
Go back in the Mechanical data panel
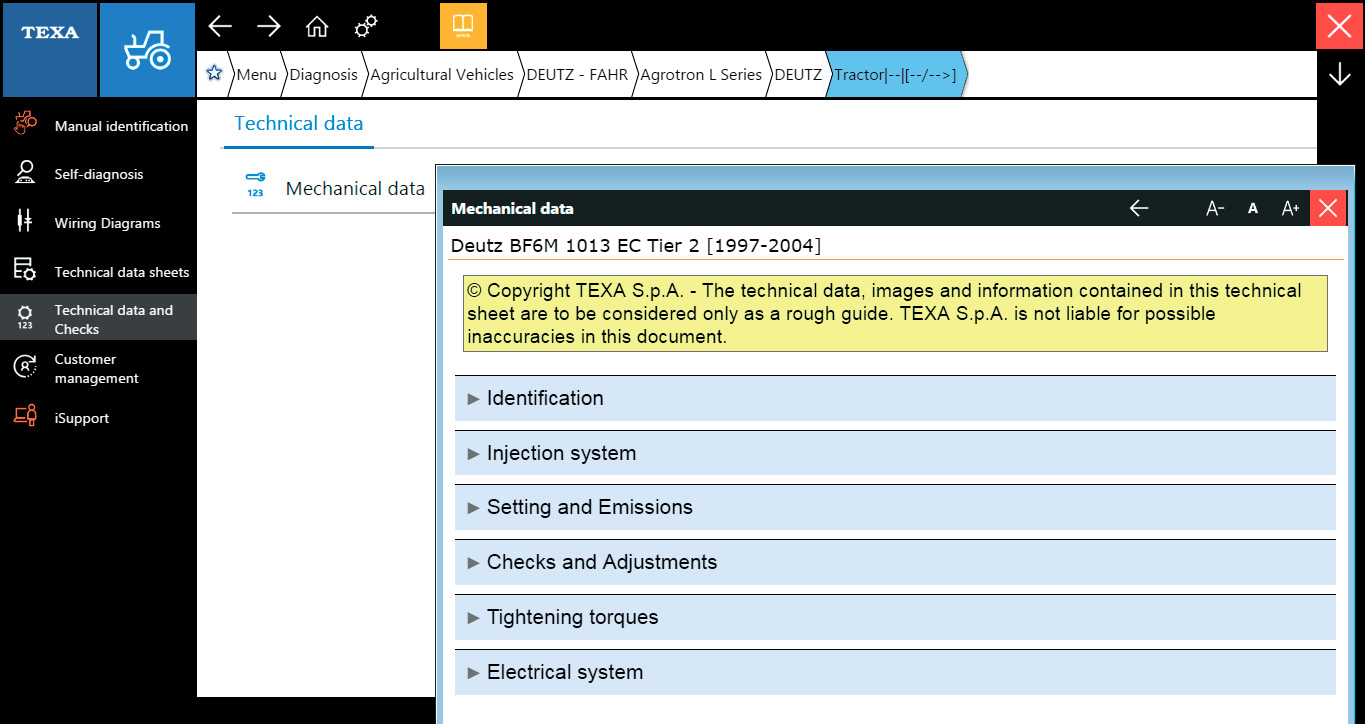pyautogui.click(x=1138, y=208)
